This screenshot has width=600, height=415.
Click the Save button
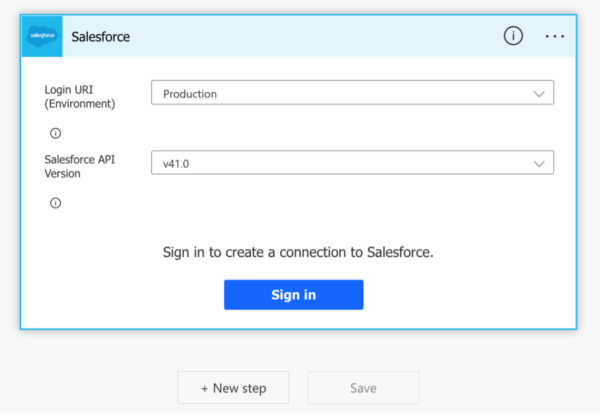coord(362,388)
